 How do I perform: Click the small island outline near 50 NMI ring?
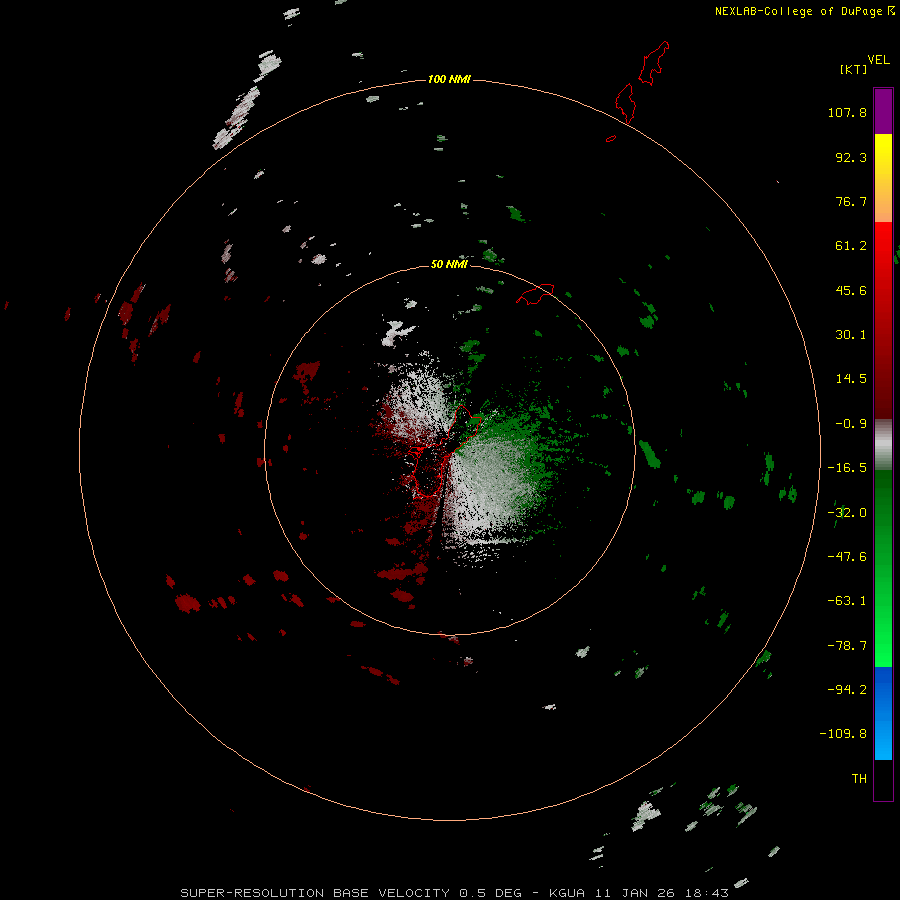pyautogui.click(x=535, y=294)
